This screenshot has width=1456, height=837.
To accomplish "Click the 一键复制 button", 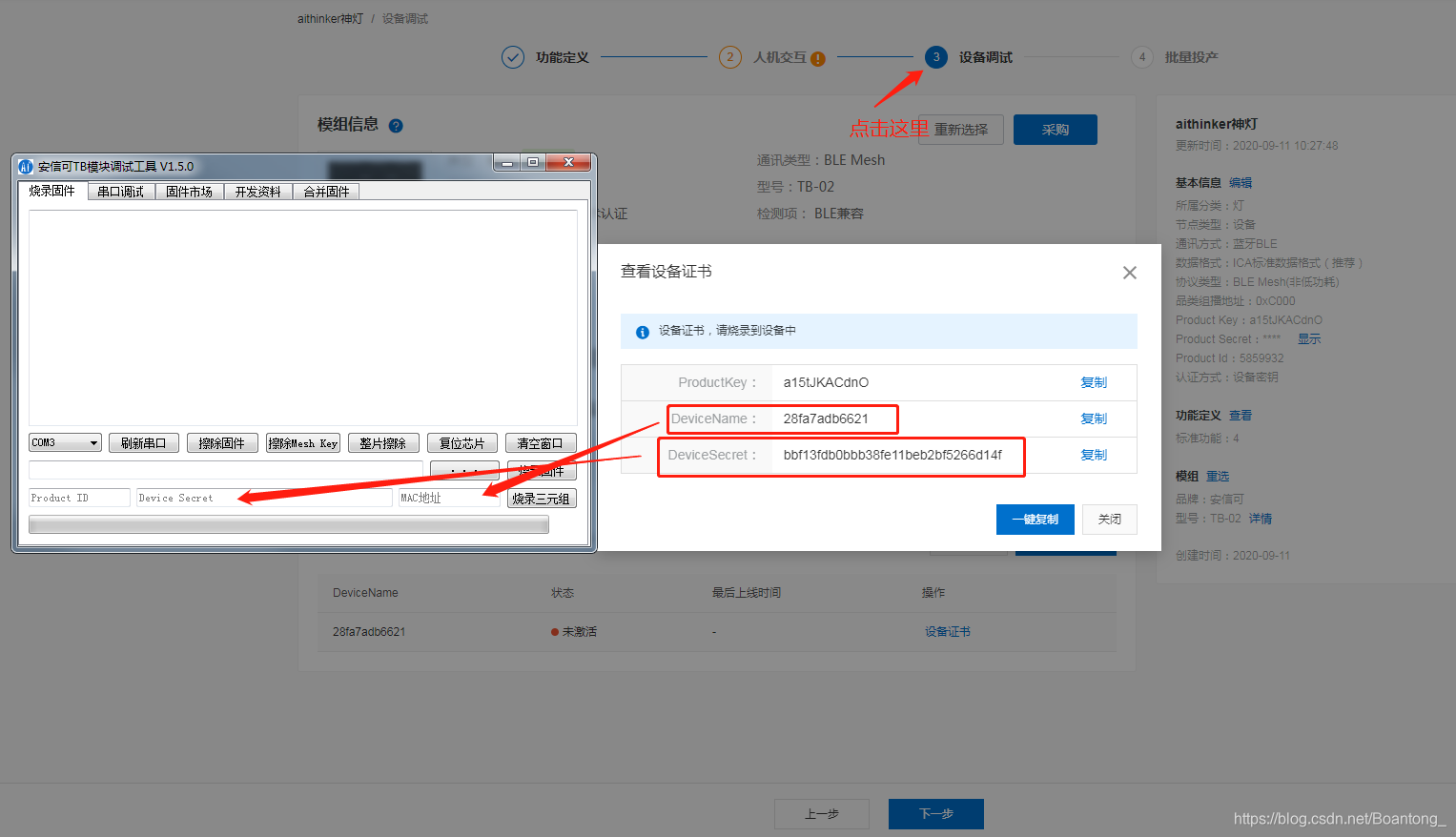I will (x=1036, y=520).
